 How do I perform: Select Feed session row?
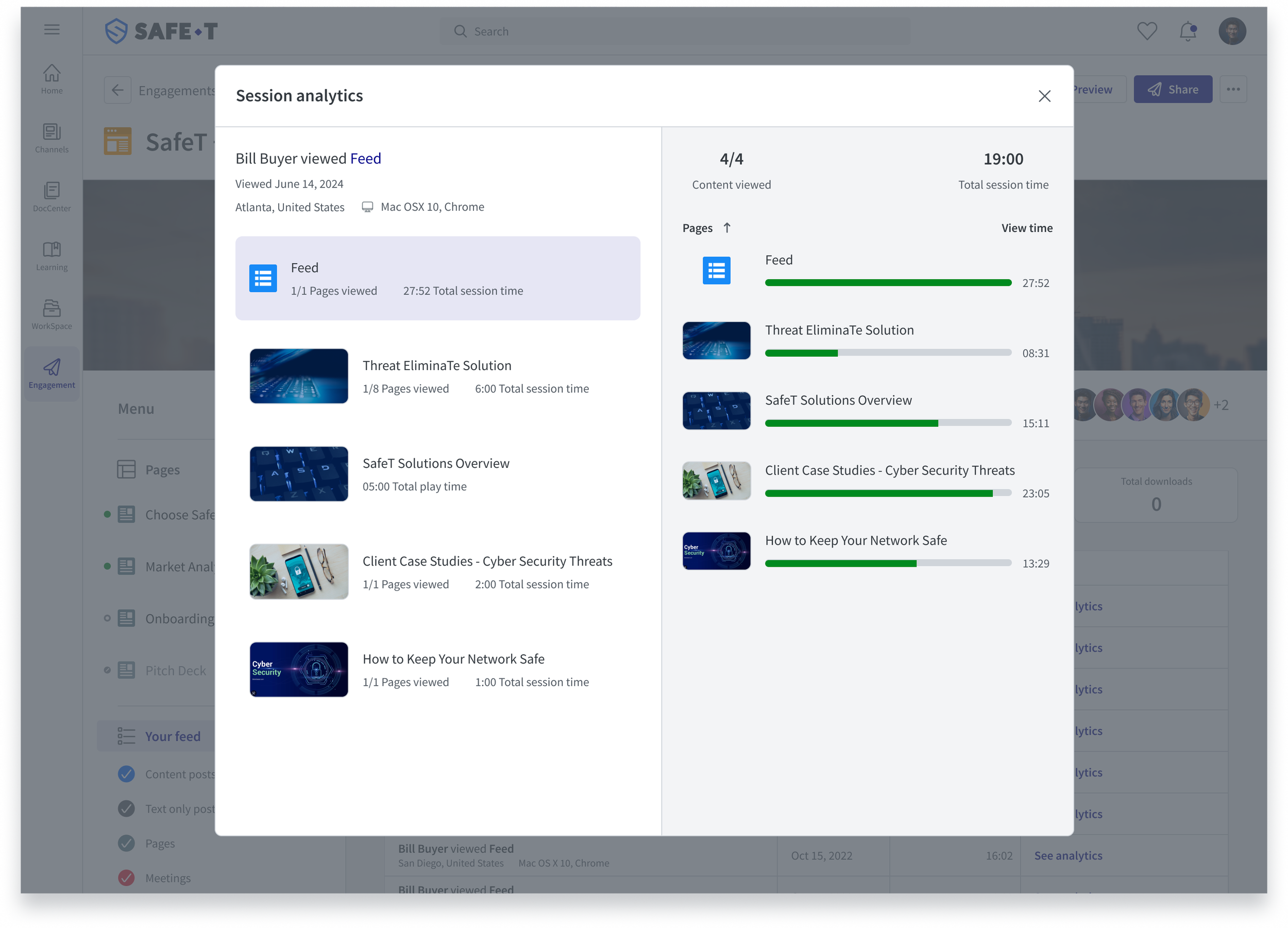pos(437,278)
